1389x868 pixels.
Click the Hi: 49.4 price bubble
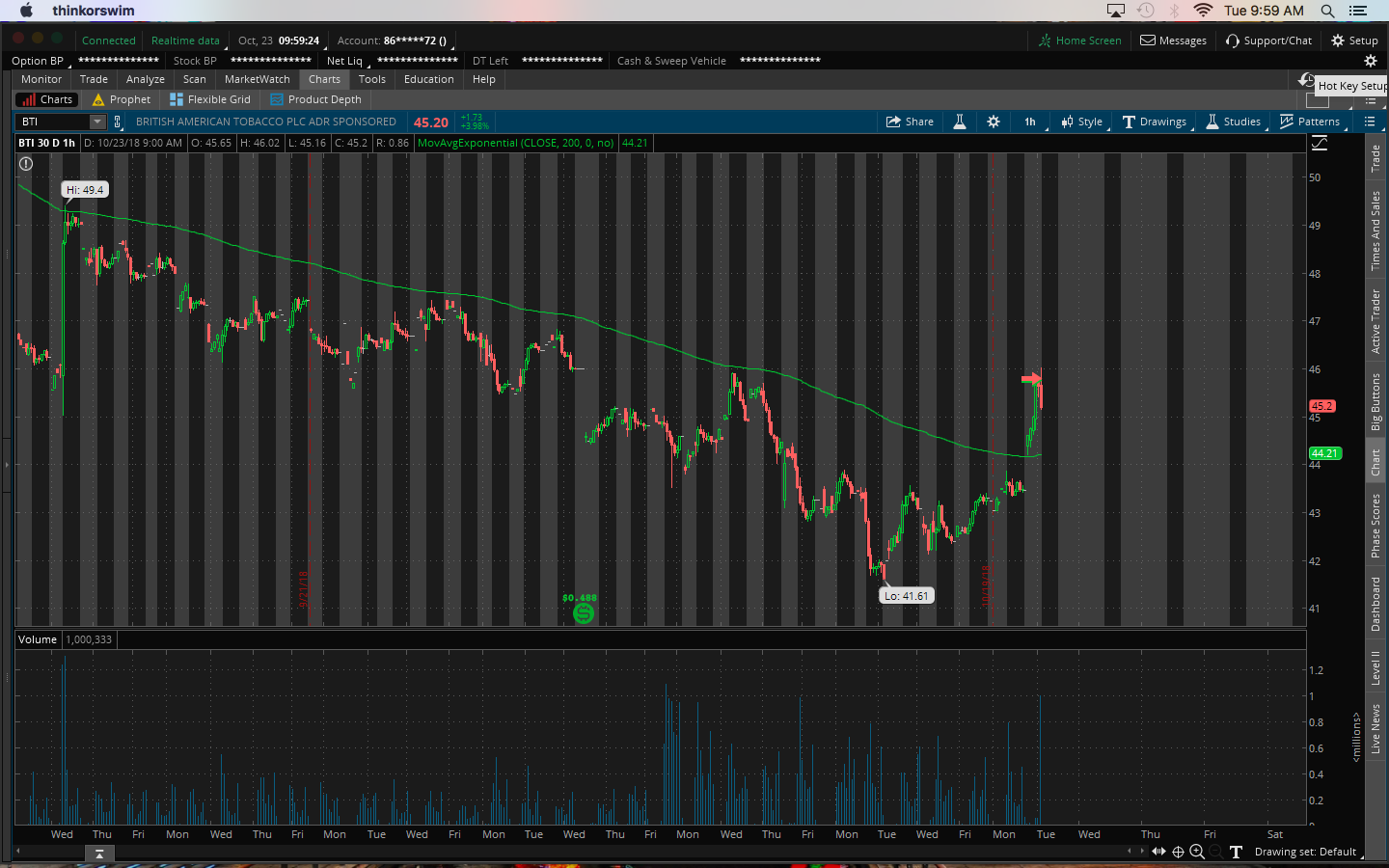pos(85,190)
